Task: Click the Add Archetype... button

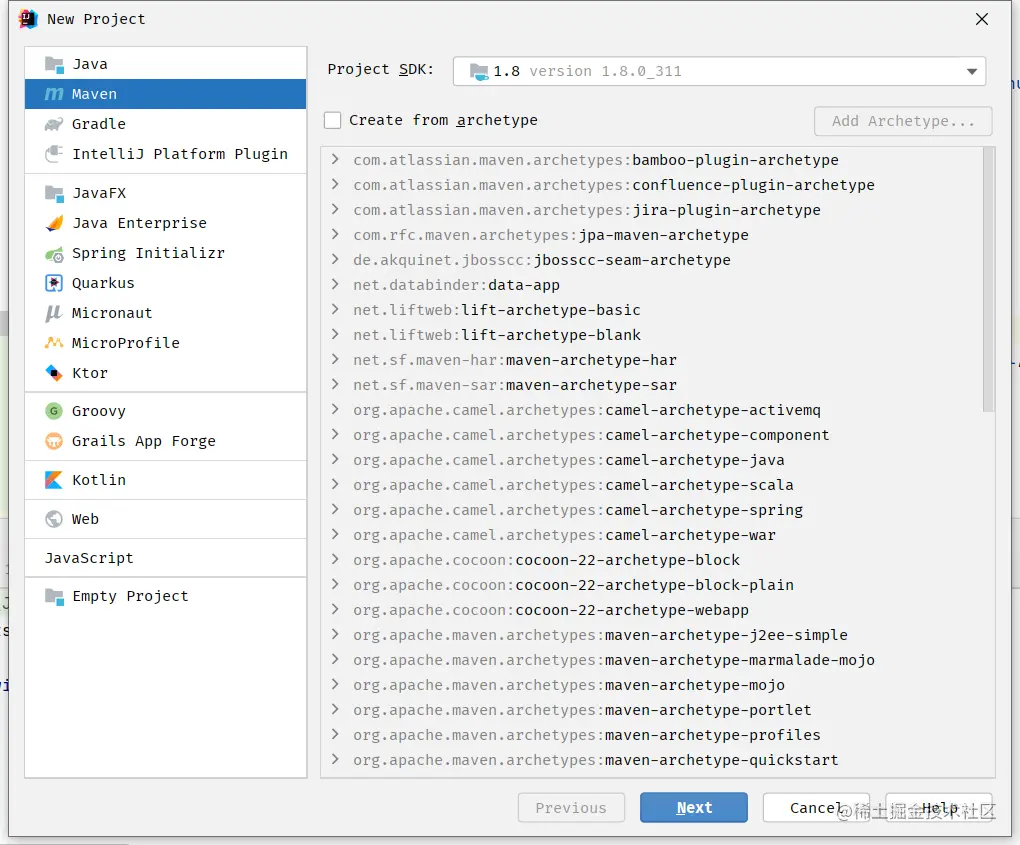Action: [903, 121]
